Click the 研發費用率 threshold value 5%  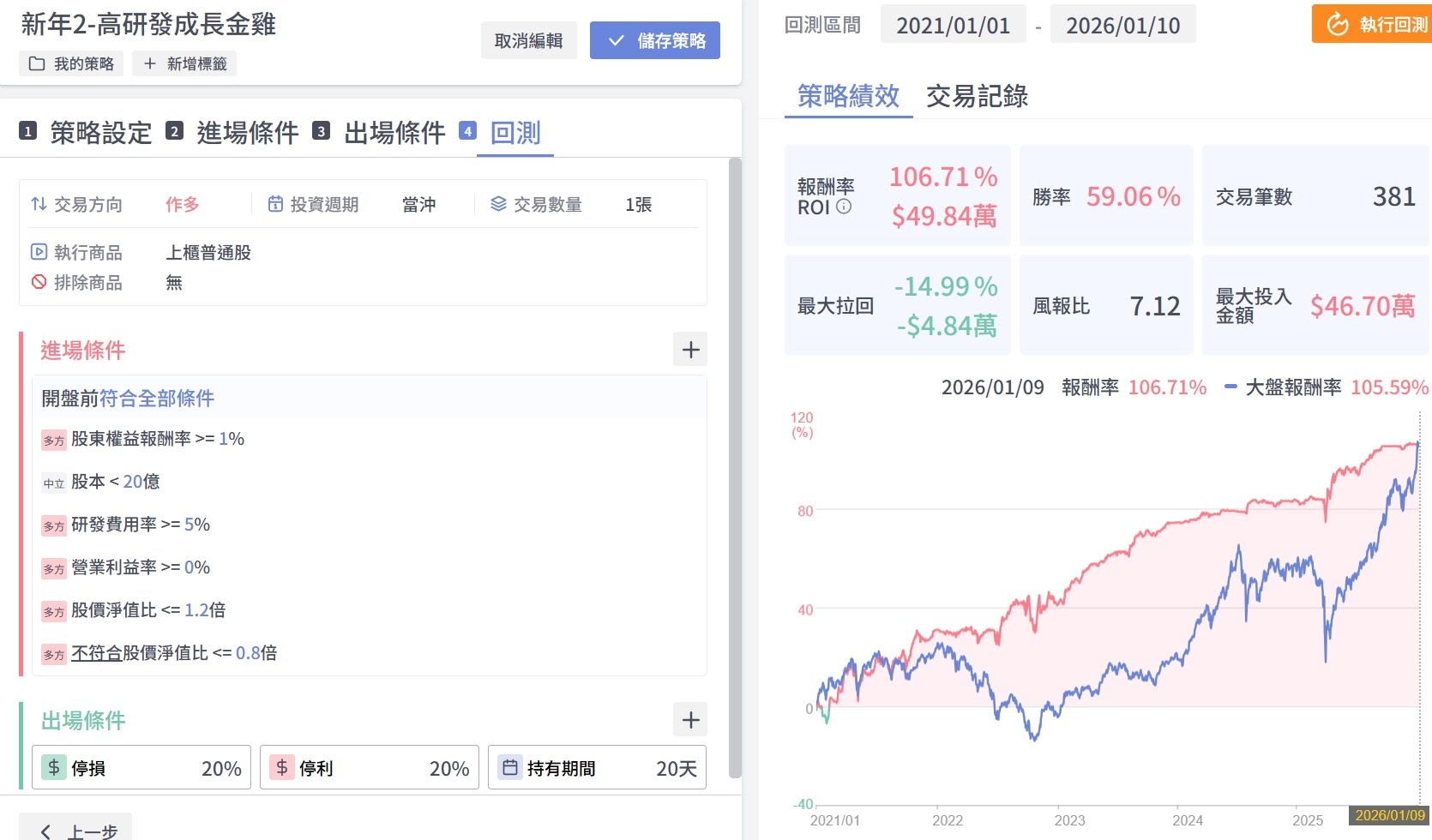(x=197, y=525)
